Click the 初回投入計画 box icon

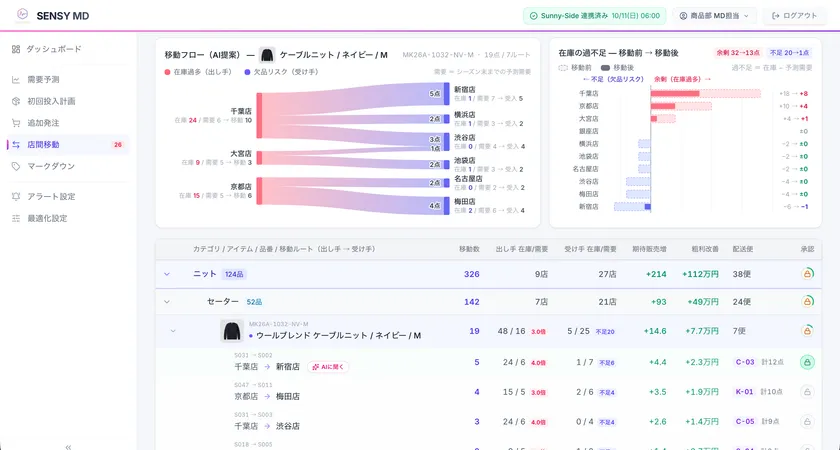(16, 101)
